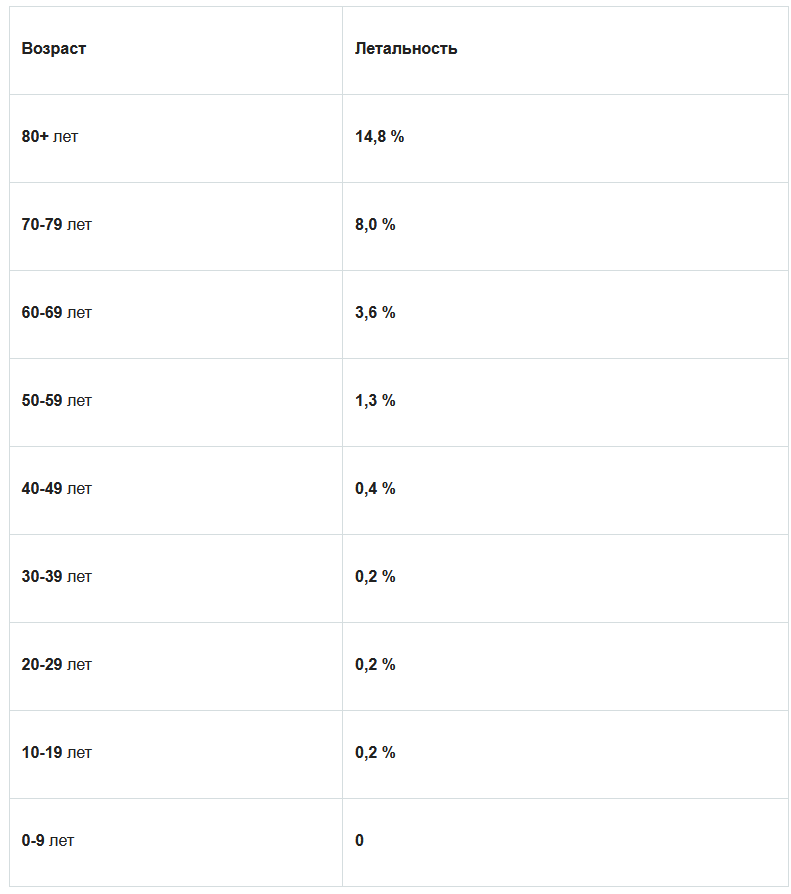Click the 3,6 % mortality value
791x894 pixels.
[x=375, y=313]
